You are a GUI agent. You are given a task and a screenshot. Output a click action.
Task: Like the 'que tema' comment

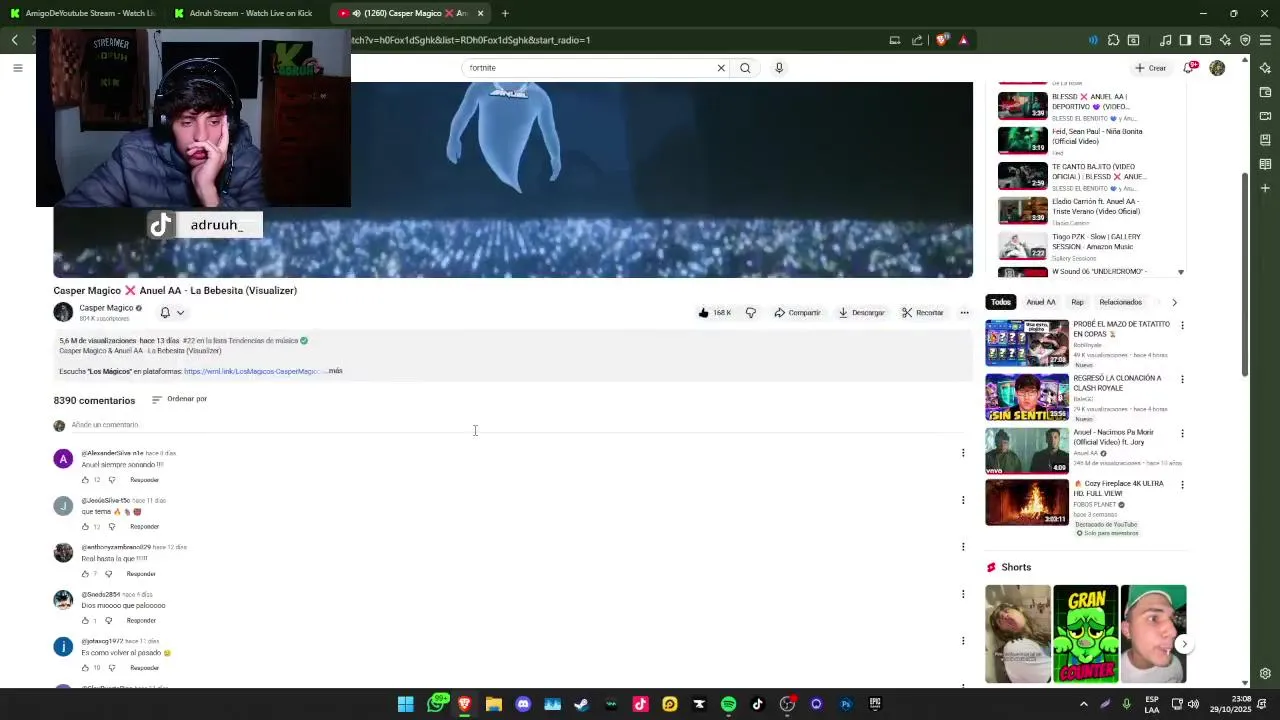pos(85,527)
